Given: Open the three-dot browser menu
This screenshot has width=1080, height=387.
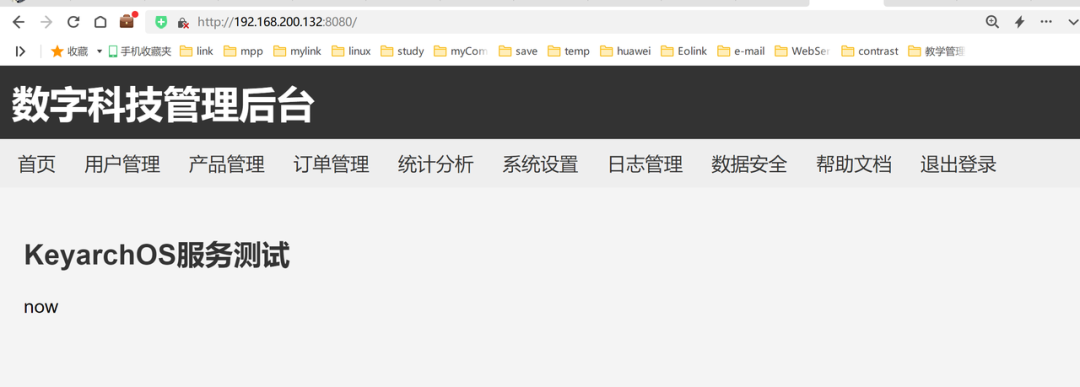Looking at the screenshot, I should [x=1046, y=22].
